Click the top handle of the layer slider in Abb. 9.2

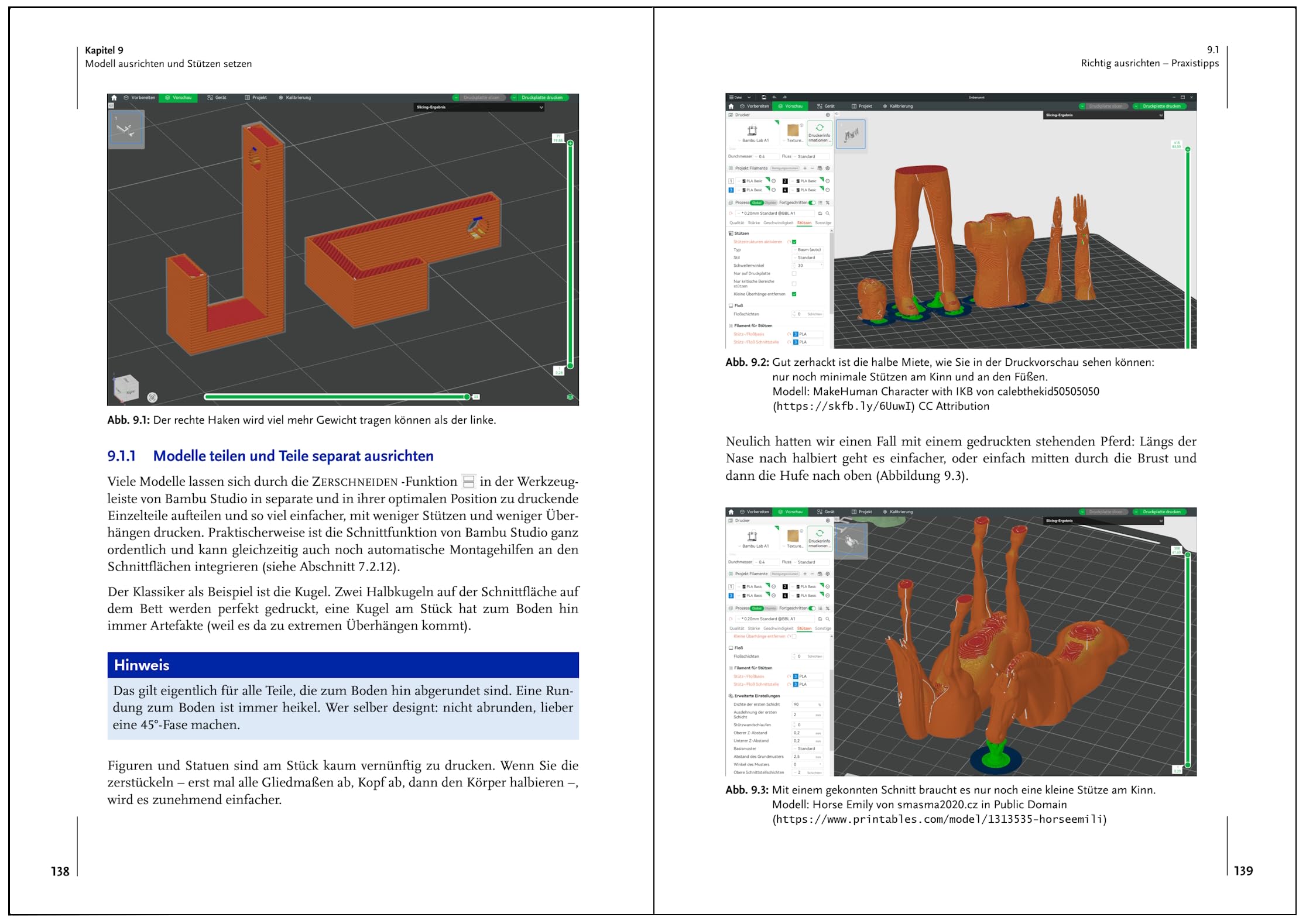coord(1188,150)
